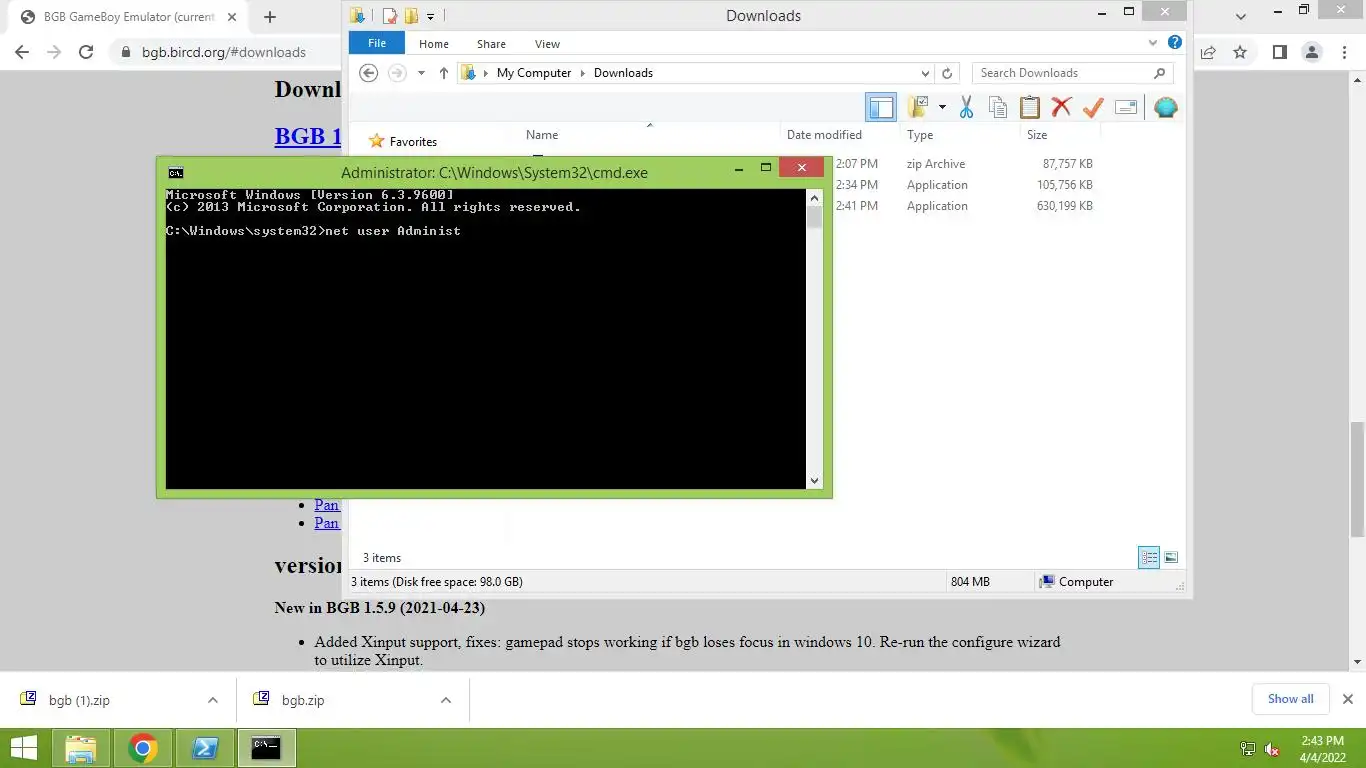Click the shell globe icon in Explorer toolbar
Screen dimensions: 1366x768
(x=1165, y=107)
